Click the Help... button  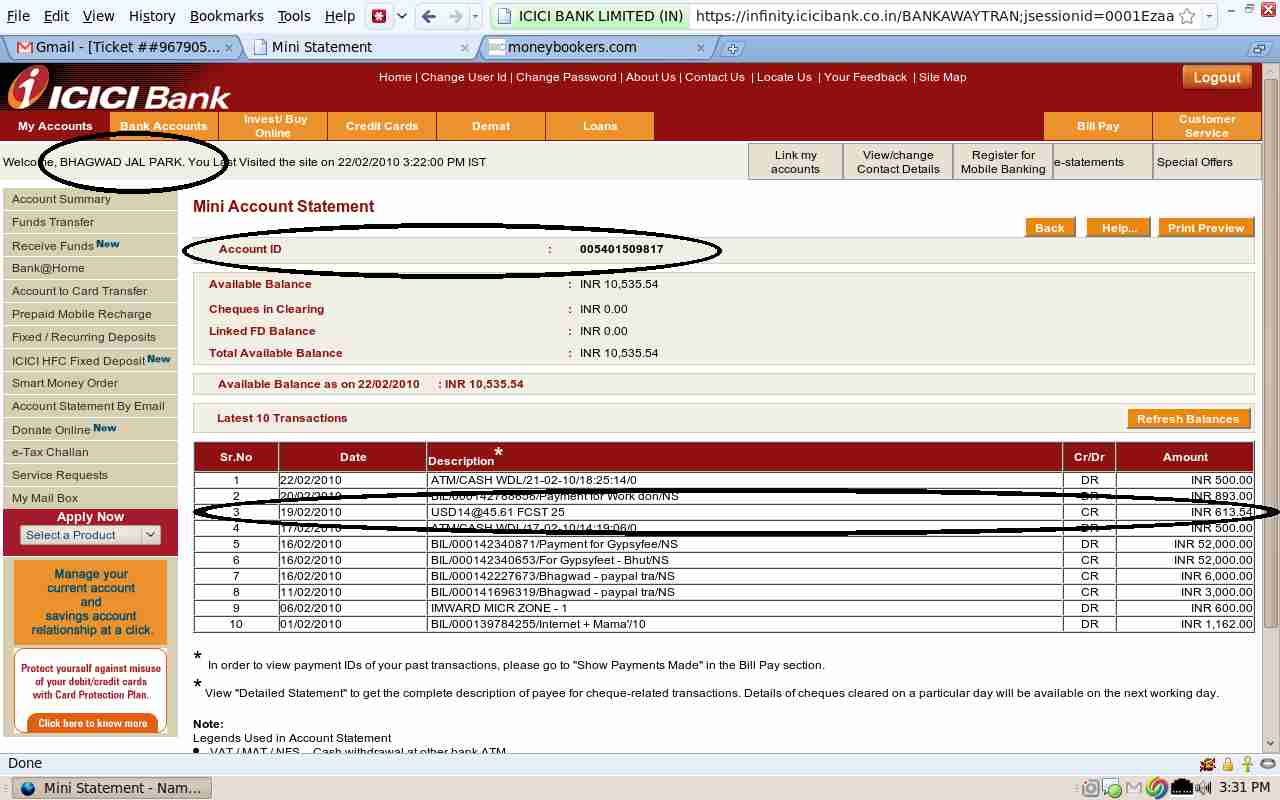(x=1119, y=228)
